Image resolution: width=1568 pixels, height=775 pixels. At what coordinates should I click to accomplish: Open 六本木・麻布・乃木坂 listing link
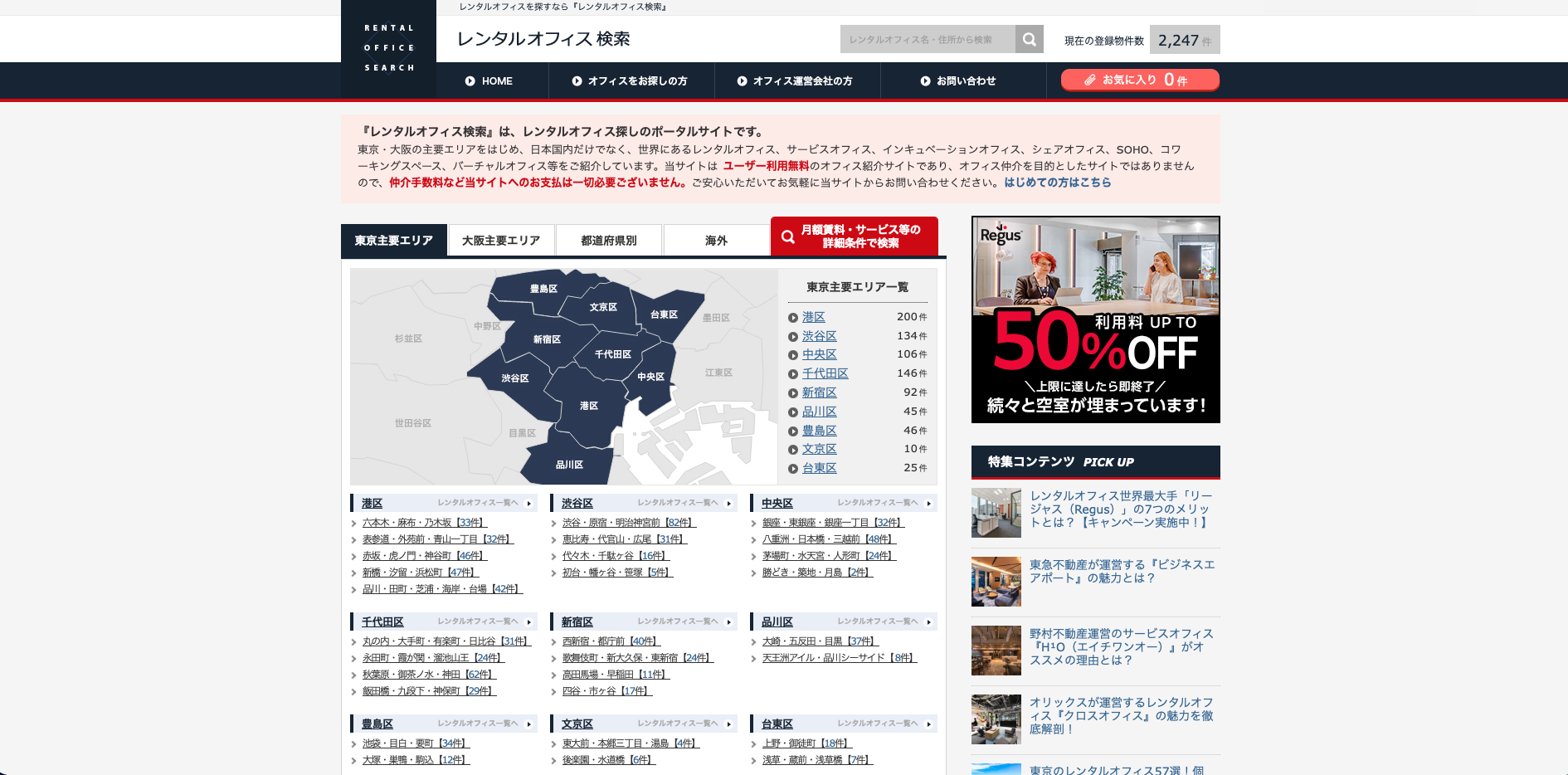coord(423,523)
